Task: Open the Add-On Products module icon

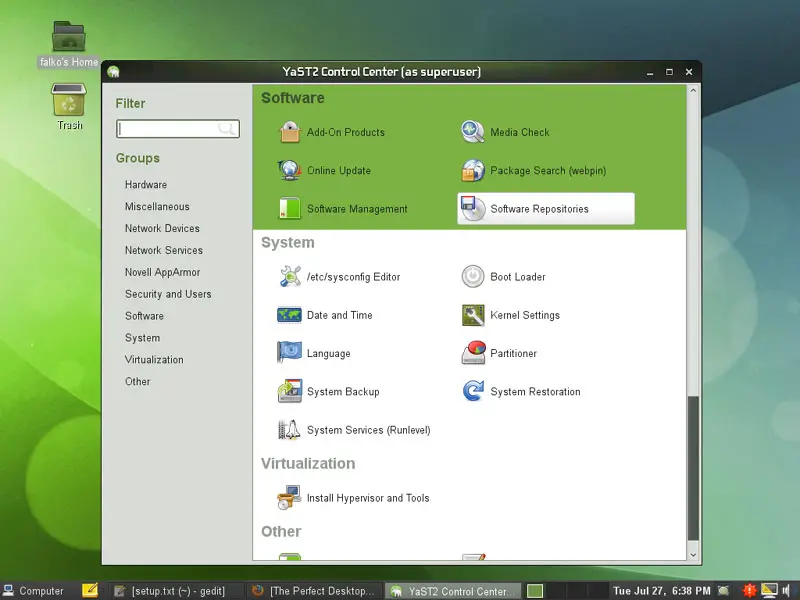Action: click(x=290, y=132)
